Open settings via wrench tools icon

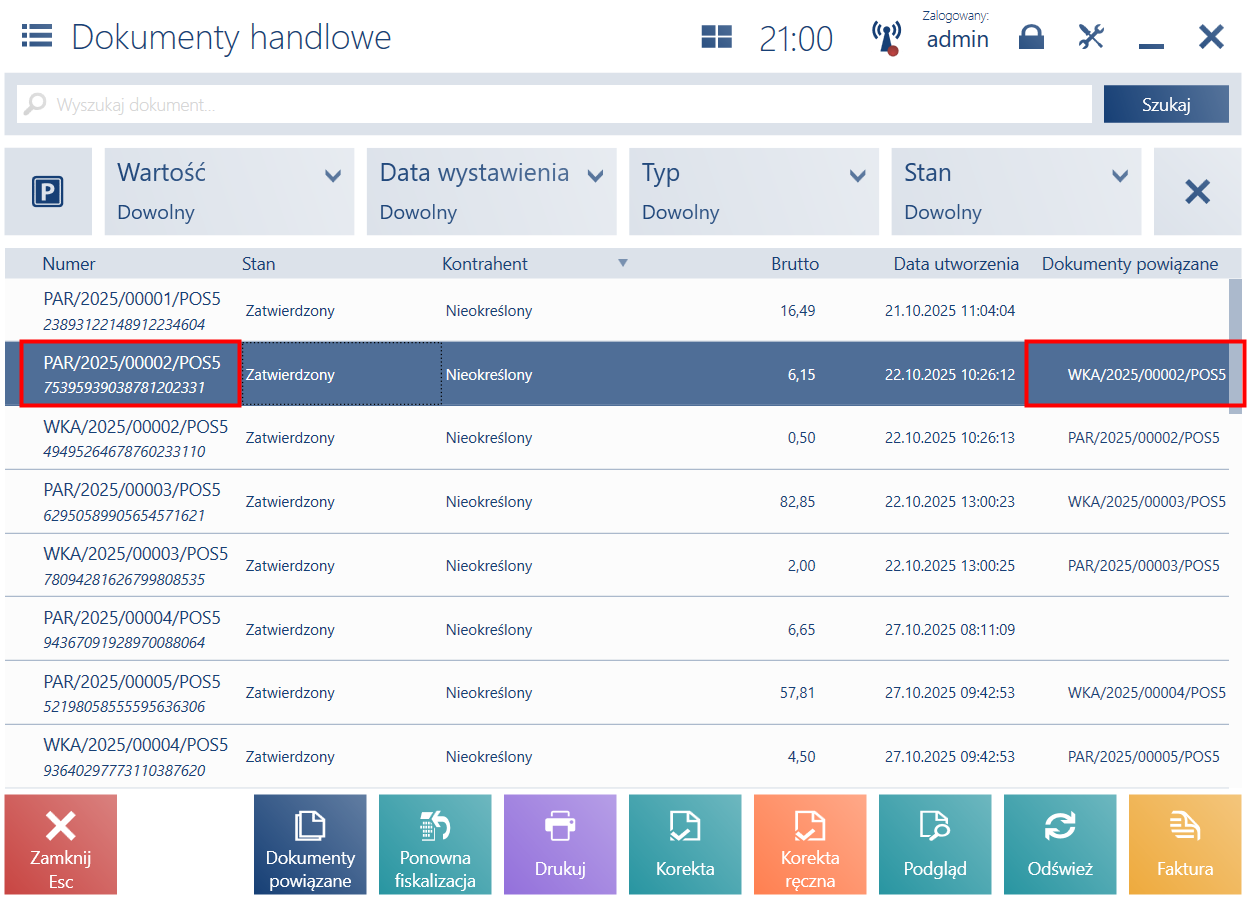(1091, 38)
